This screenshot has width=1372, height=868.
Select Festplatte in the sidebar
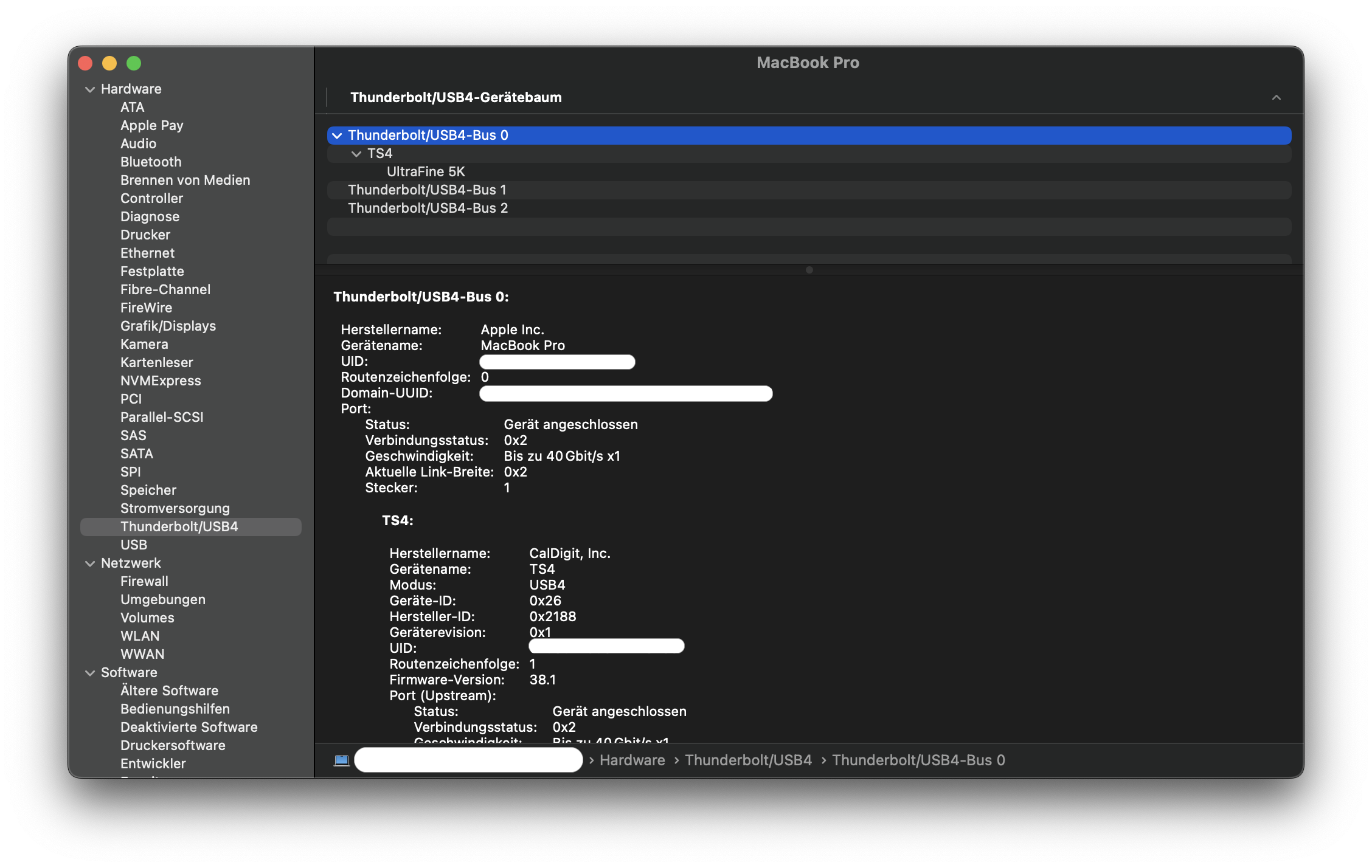pos(152,271)
